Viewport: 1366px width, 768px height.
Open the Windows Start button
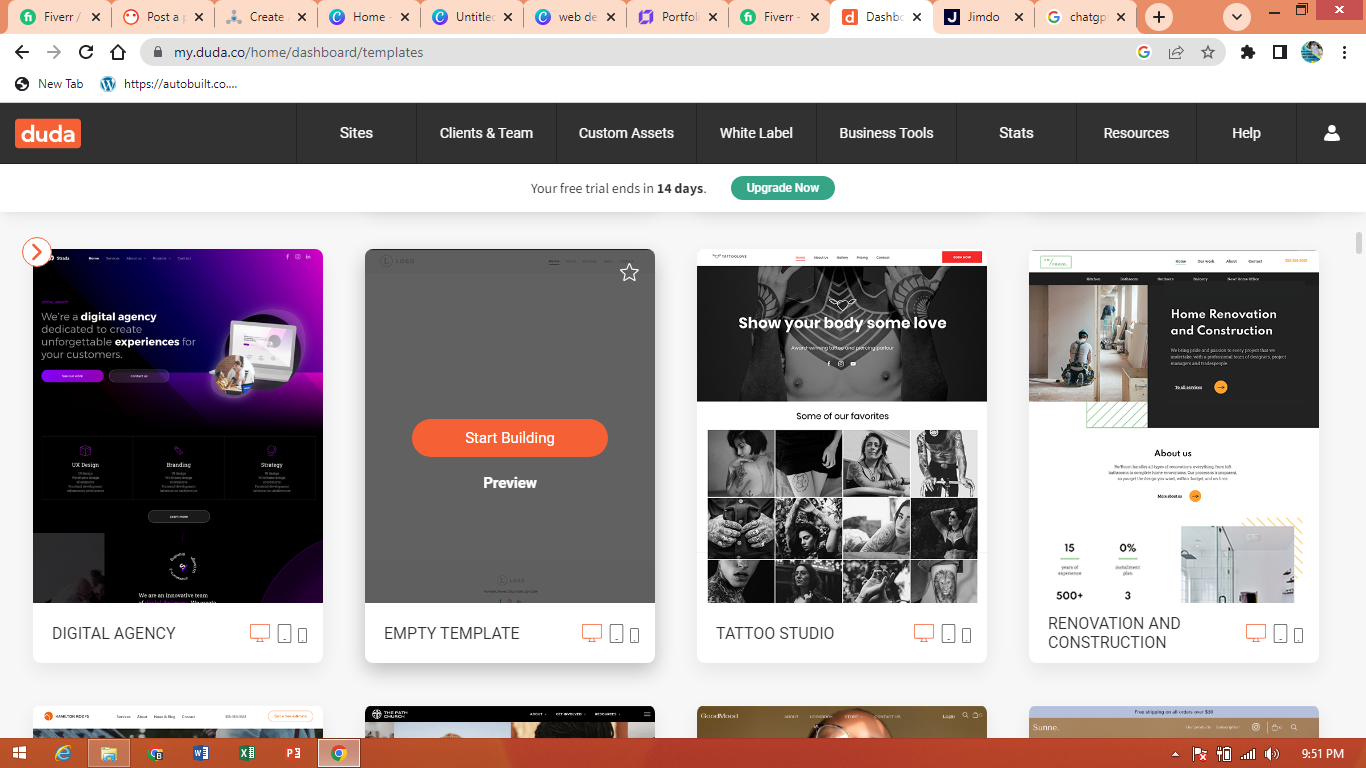point(19,753)
